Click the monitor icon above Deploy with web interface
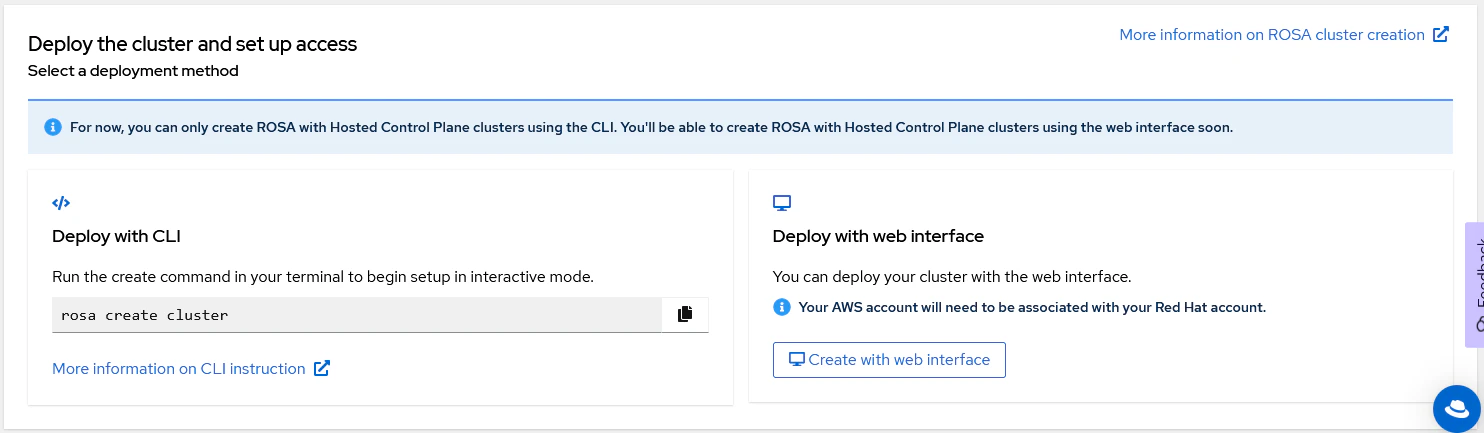Screen dimensions: 1484x433 pos(782,203)
